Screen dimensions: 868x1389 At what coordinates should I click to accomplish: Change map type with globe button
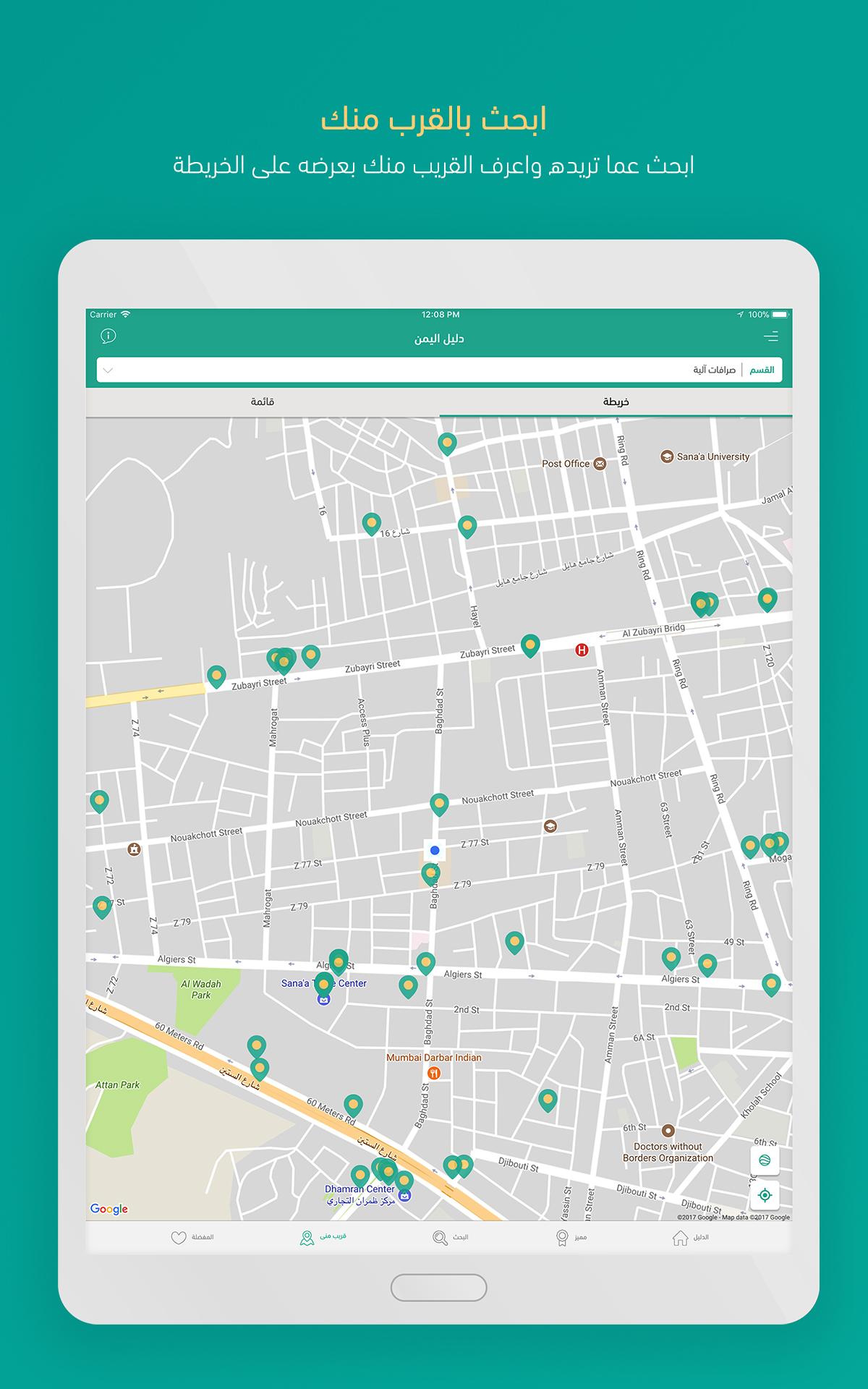(x=765, y=1160)
